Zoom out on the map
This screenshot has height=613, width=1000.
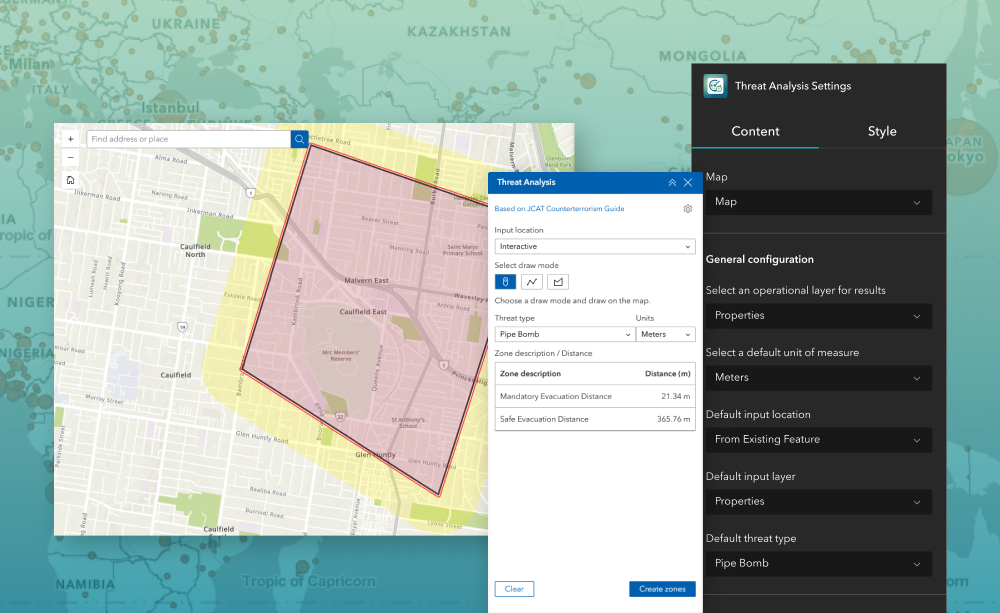pyautogui.click(x=70, y=158)
